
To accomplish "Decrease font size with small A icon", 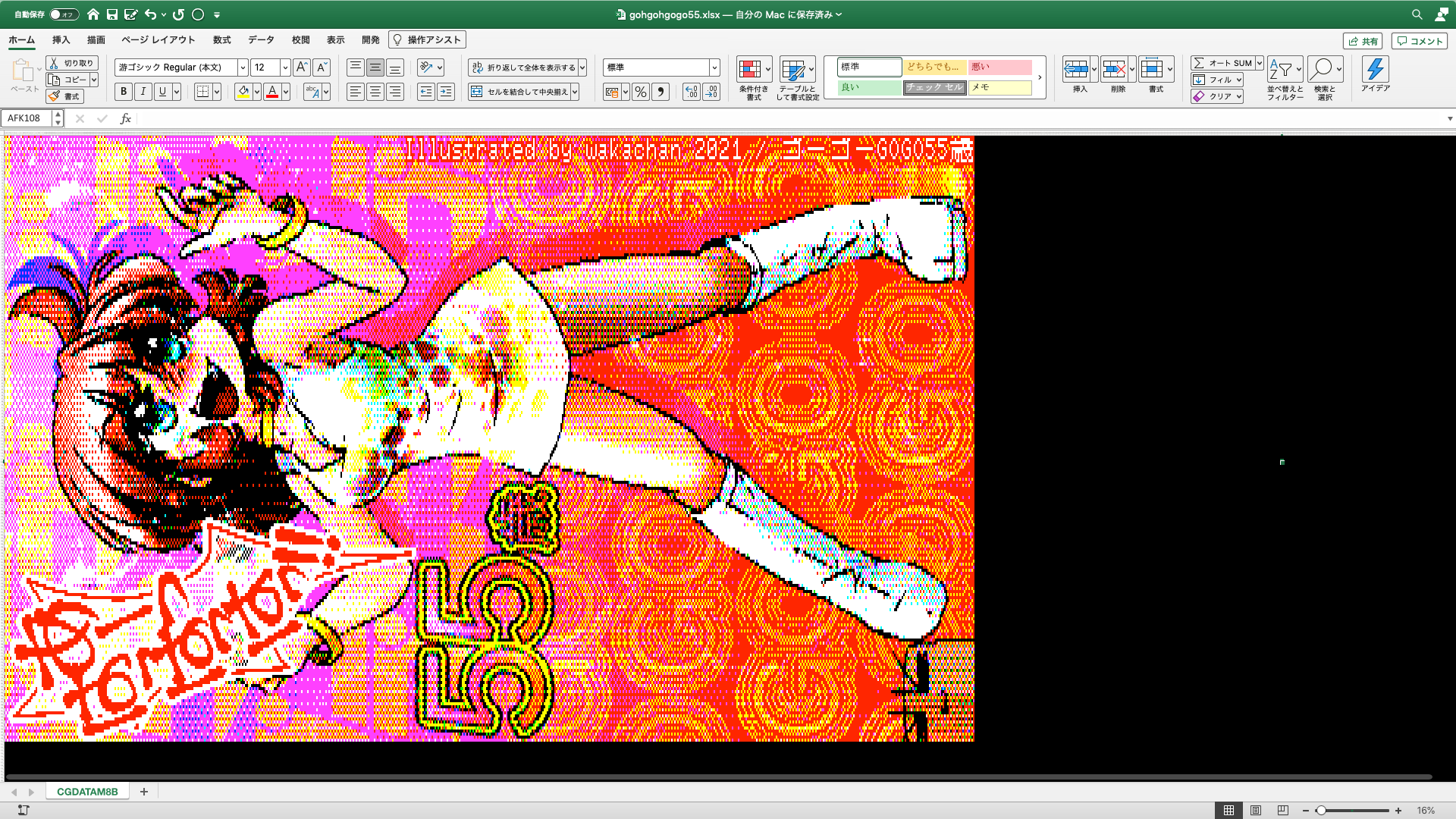I will pyautogui.click(x=322, y=67).
